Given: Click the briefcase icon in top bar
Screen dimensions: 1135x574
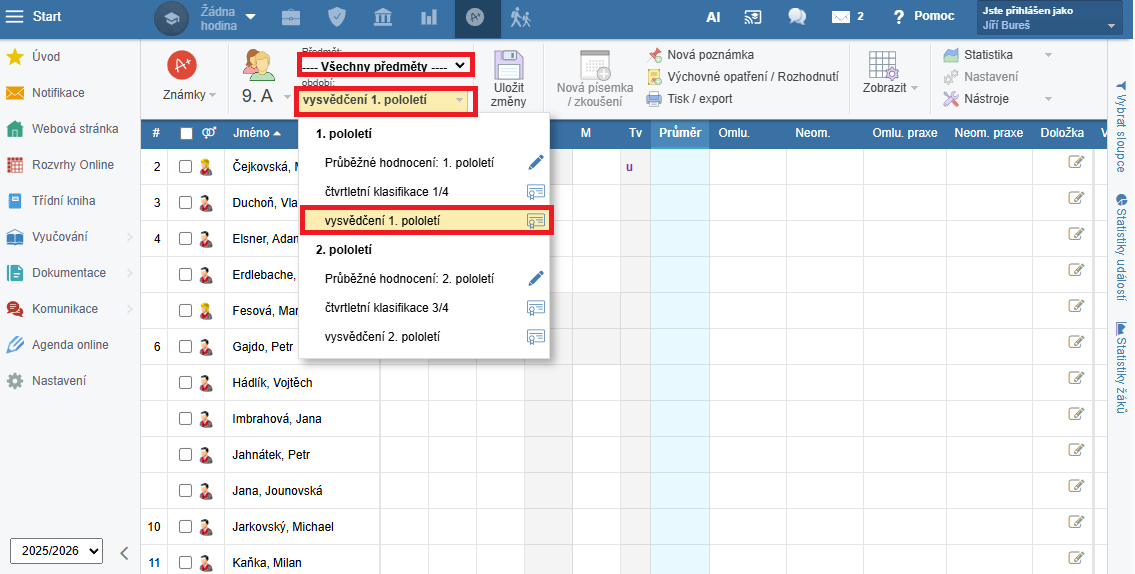Looking at the screenshot, I should pos(290,17).
